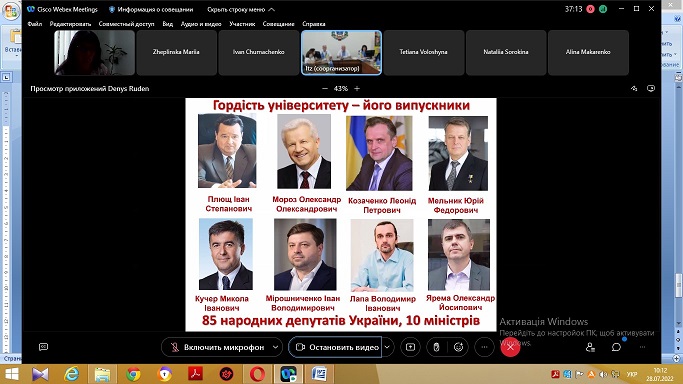This screenshot has height=384, width=683.
Task: Click the red recording indicator icon
Action: [590, 9]
